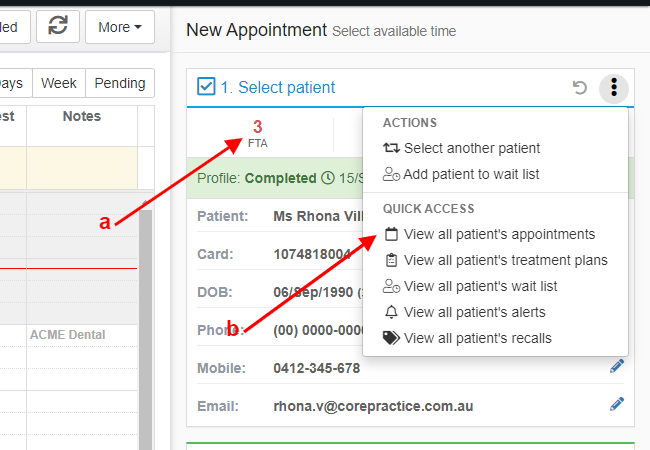Click the pencil icon to edit Mobile number
The height and width of the screenshot is (450, 650).
pos(616,366)
